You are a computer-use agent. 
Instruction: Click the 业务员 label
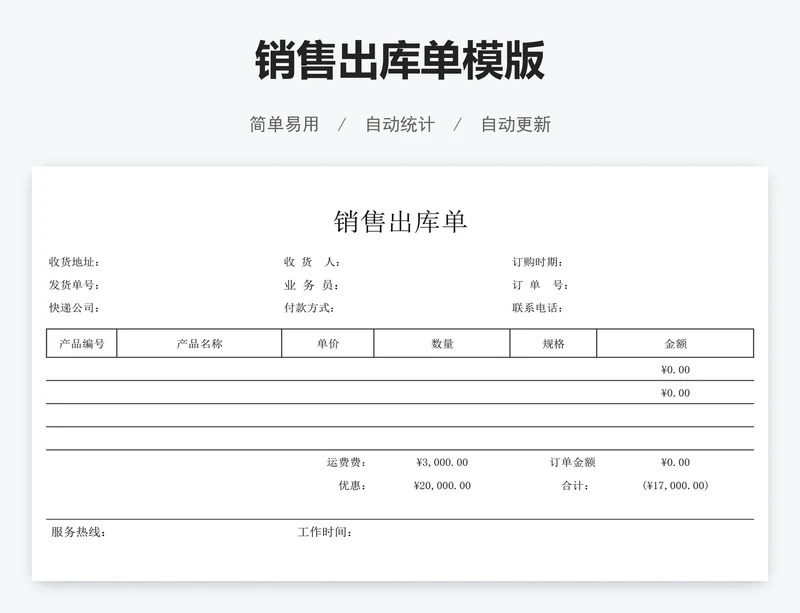311,285
